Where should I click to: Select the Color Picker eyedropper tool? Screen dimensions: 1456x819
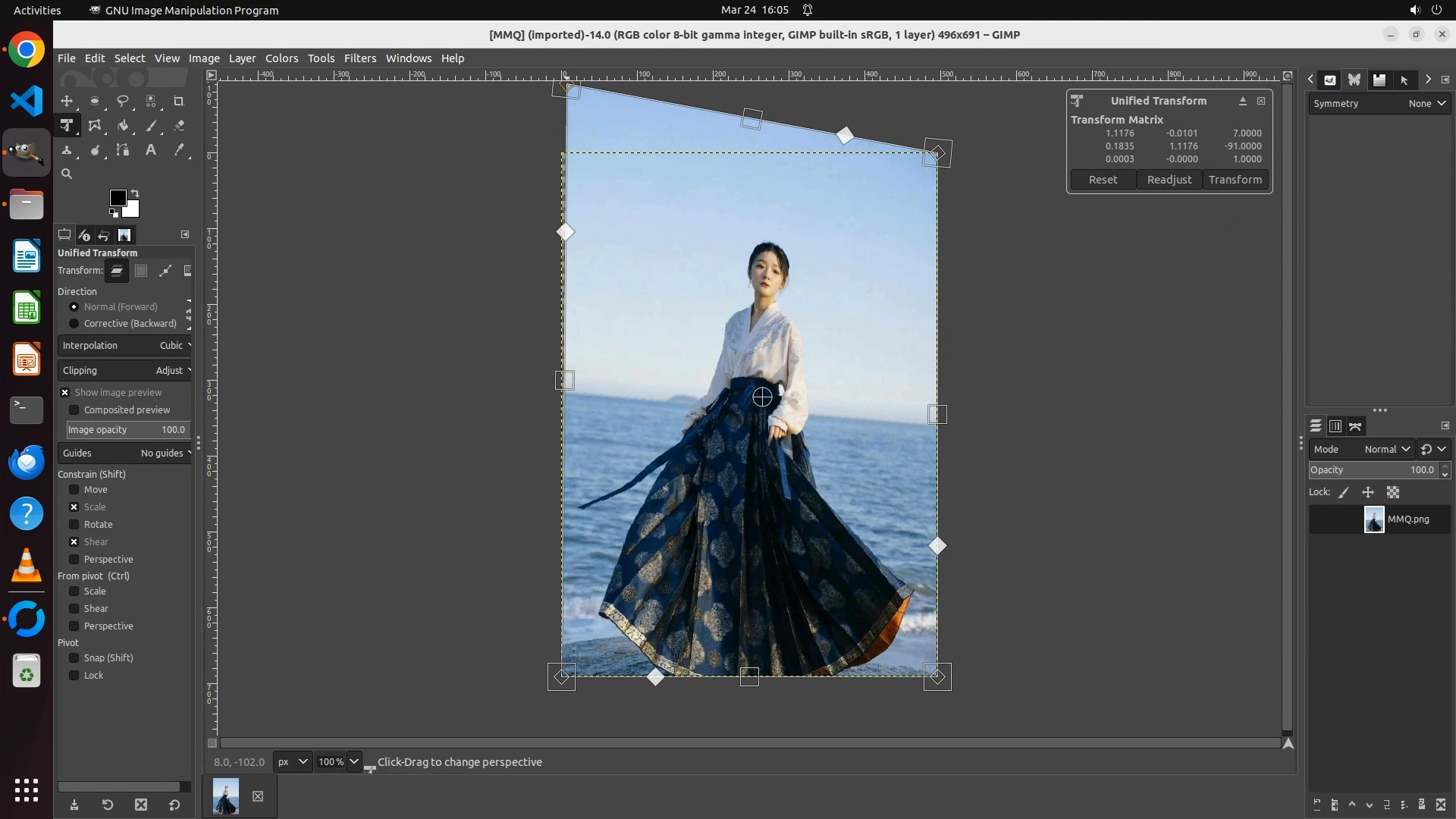click(179, 150)
